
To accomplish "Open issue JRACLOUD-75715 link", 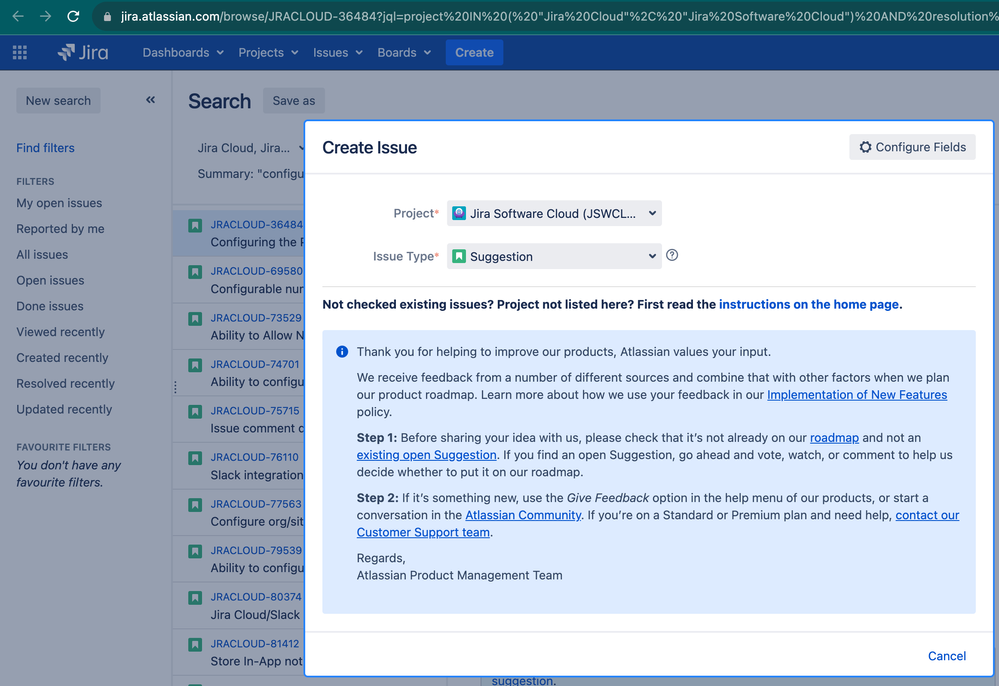I will pyautogui.click(x=255, y=410).
